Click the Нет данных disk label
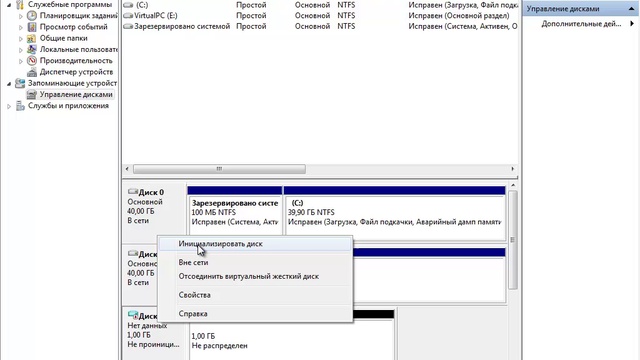 [147, 326]
